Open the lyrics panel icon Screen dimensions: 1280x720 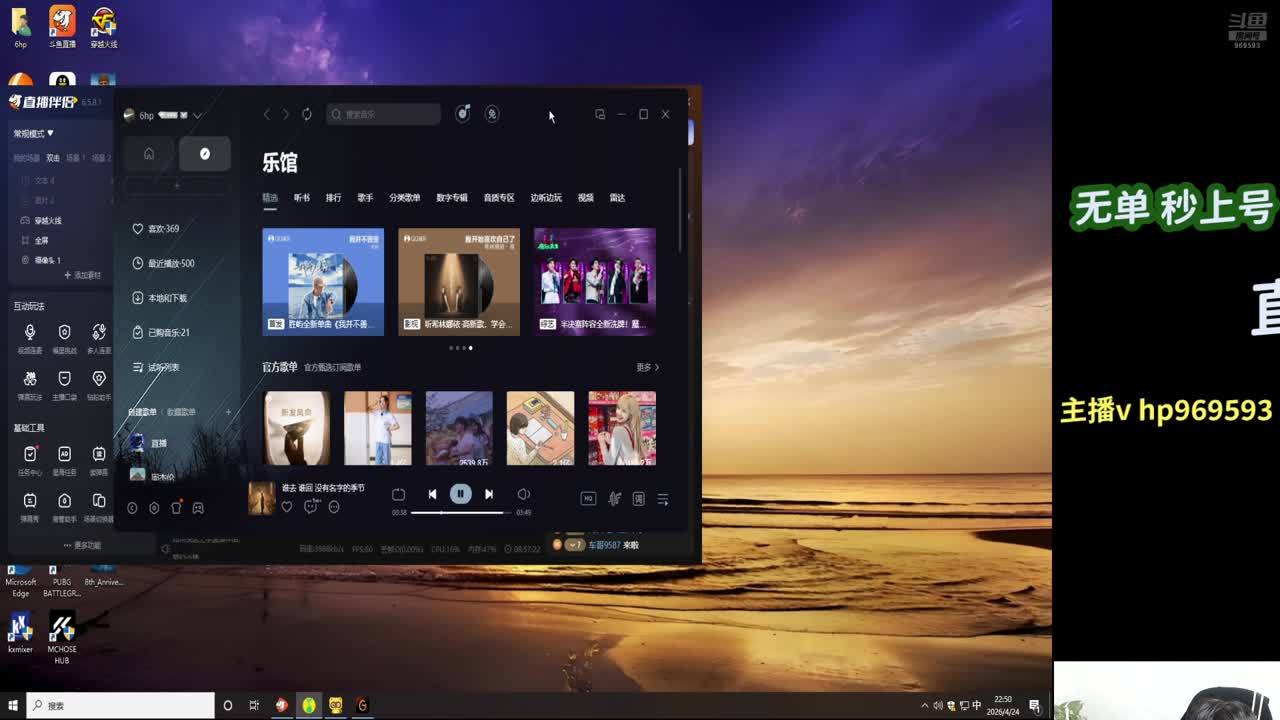tap(638, 499)
